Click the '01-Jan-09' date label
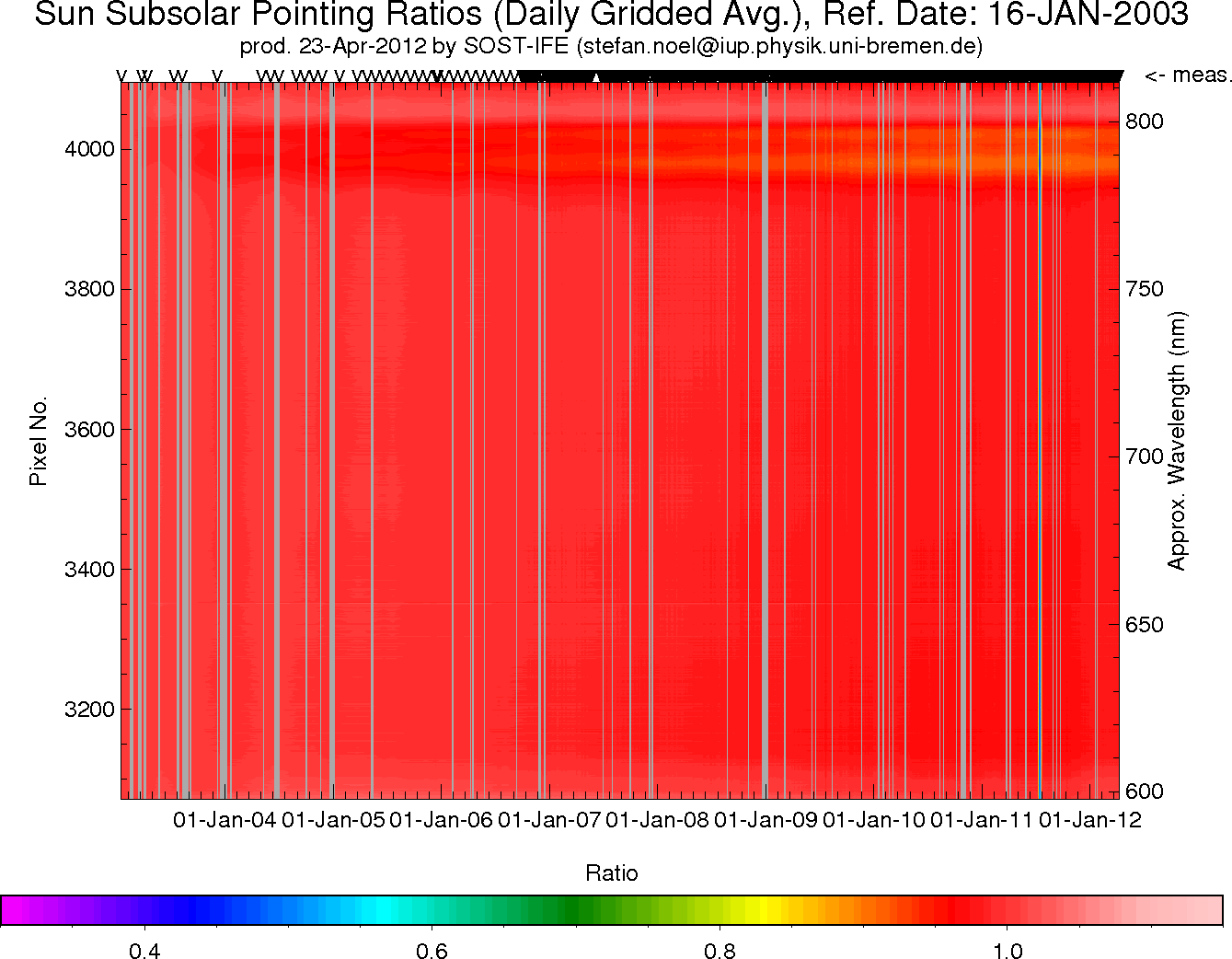Image resolution: width=1232 pixels, height=959 pixels. (x=766, y=820)
